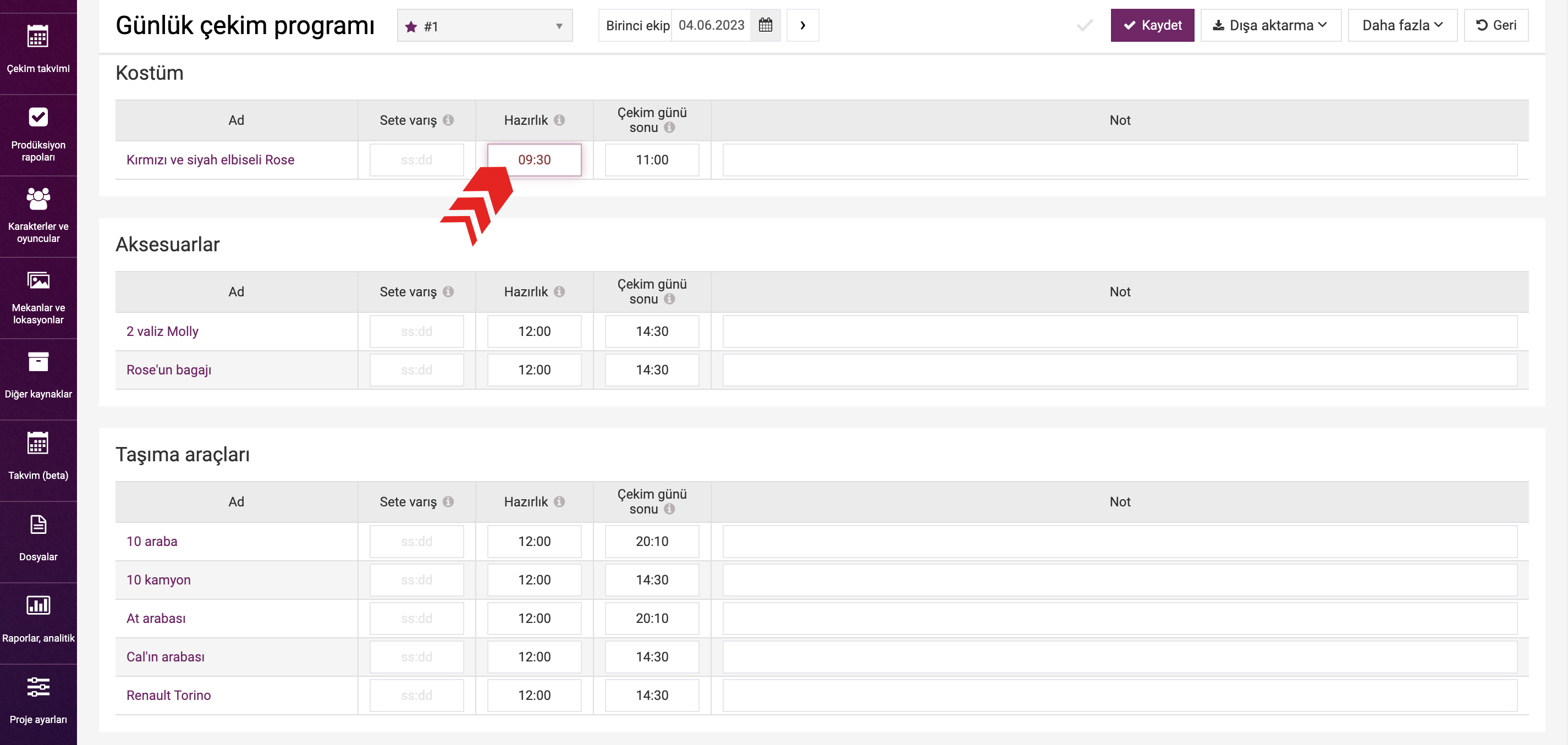The width and height of the screenshot is (1568, 745).
Task: Click Sete varış field for At arabası
Action: pyautogui.click(x=417, y=619)
